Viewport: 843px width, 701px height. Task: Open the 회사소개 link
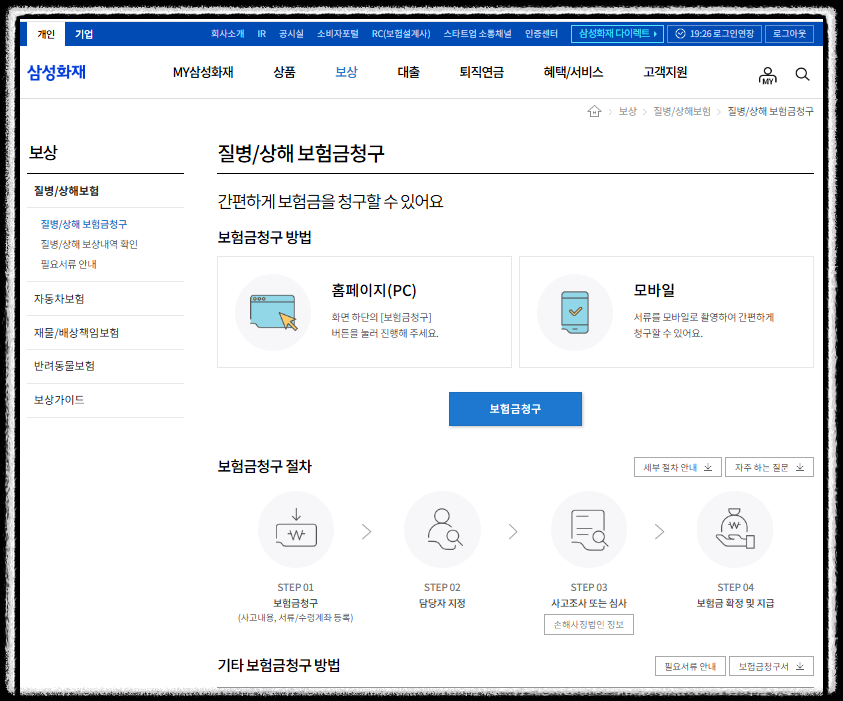[227, 33]
